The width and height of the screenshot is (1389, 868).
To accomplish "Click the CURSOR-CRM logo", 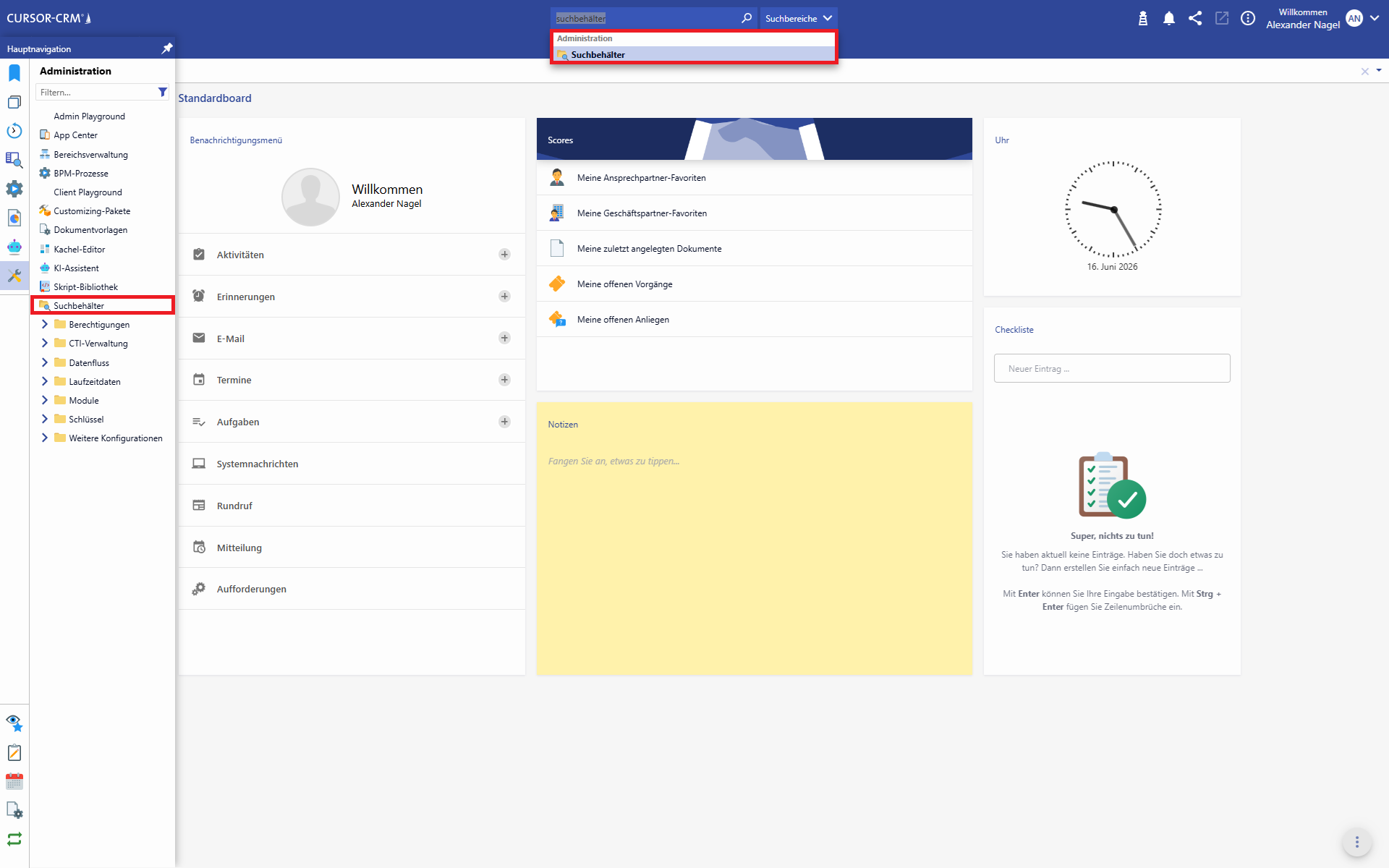I will click(x=49, y=18).
